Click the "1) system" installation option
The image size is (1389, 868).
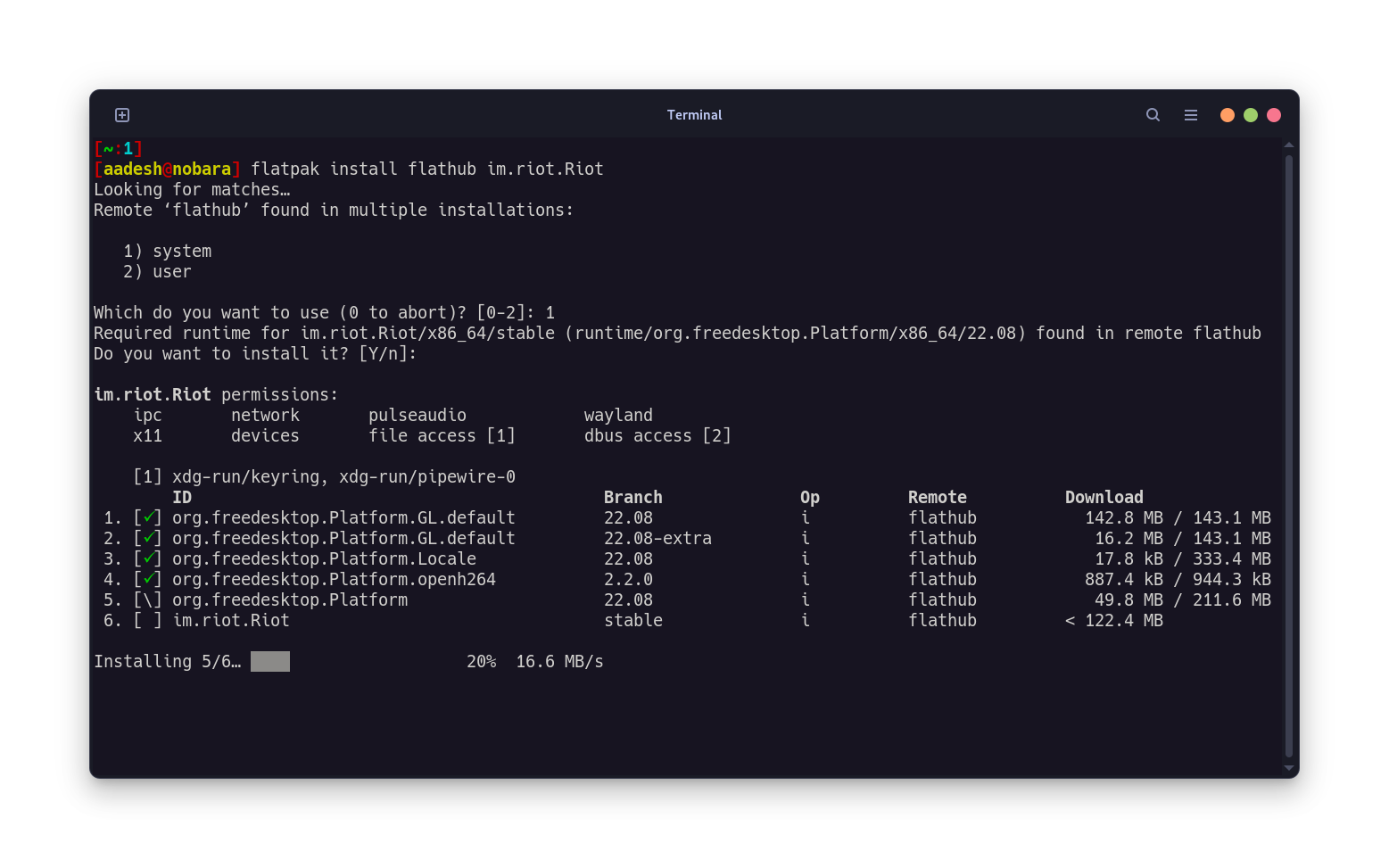pyautogui.click(x=168, y=252)
